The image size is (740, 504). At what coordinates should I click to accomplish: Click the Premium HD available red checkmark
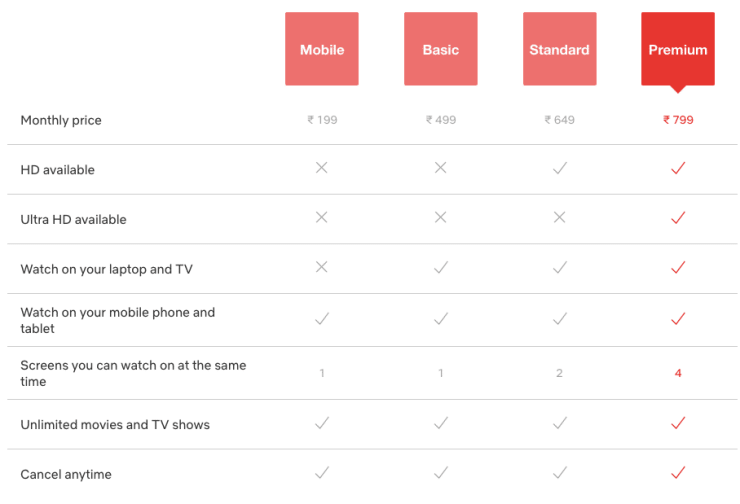pos(678,169)
